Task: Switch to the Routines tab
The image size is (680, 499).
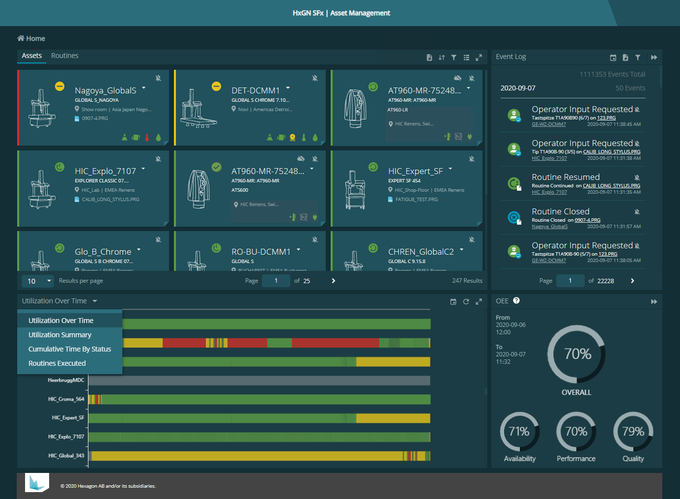Action: click(65, 56)
